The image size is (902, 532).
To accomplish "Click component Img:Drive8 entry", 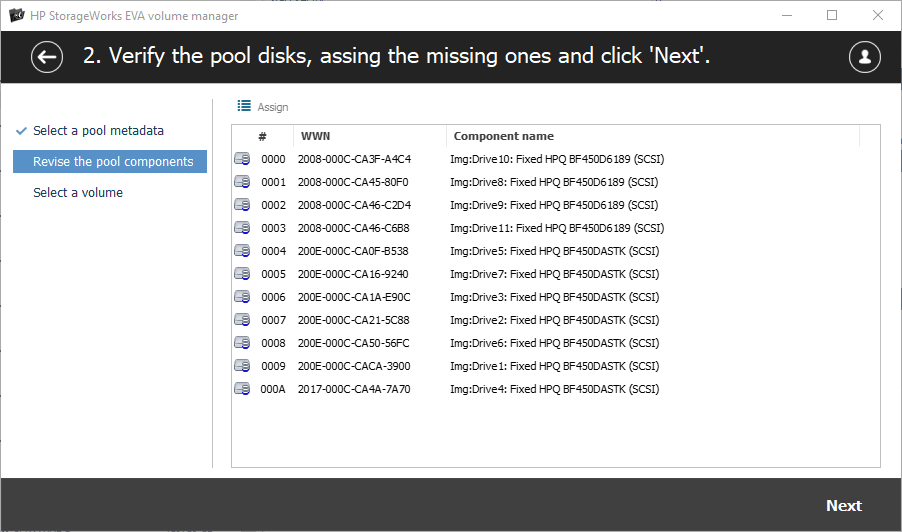I will 554,182.
